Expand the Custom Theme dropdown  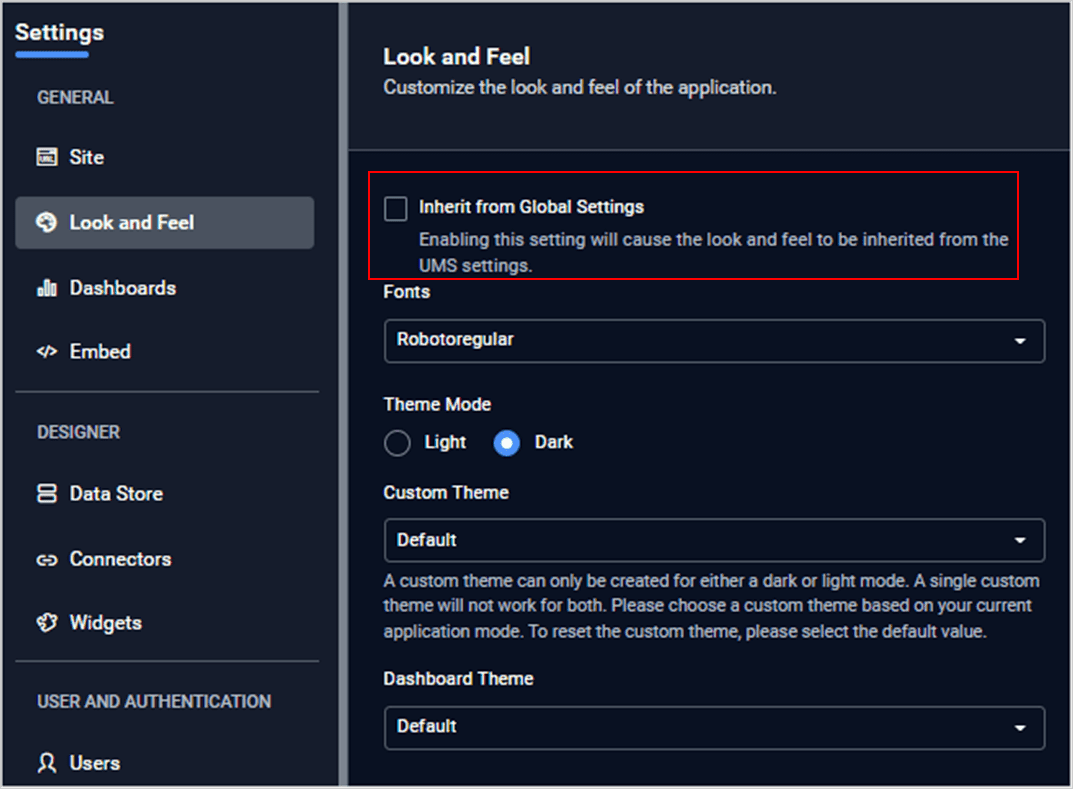(714, 540)
